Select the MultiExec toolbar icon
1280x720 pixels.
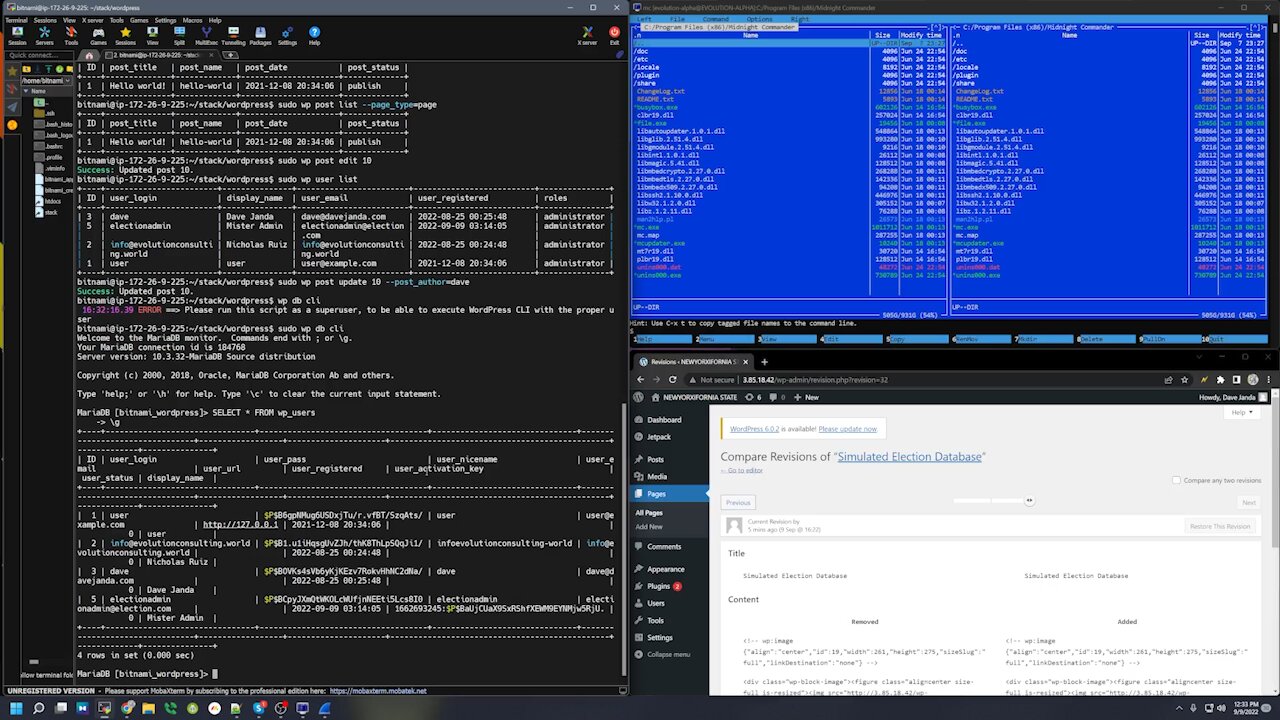206,36
